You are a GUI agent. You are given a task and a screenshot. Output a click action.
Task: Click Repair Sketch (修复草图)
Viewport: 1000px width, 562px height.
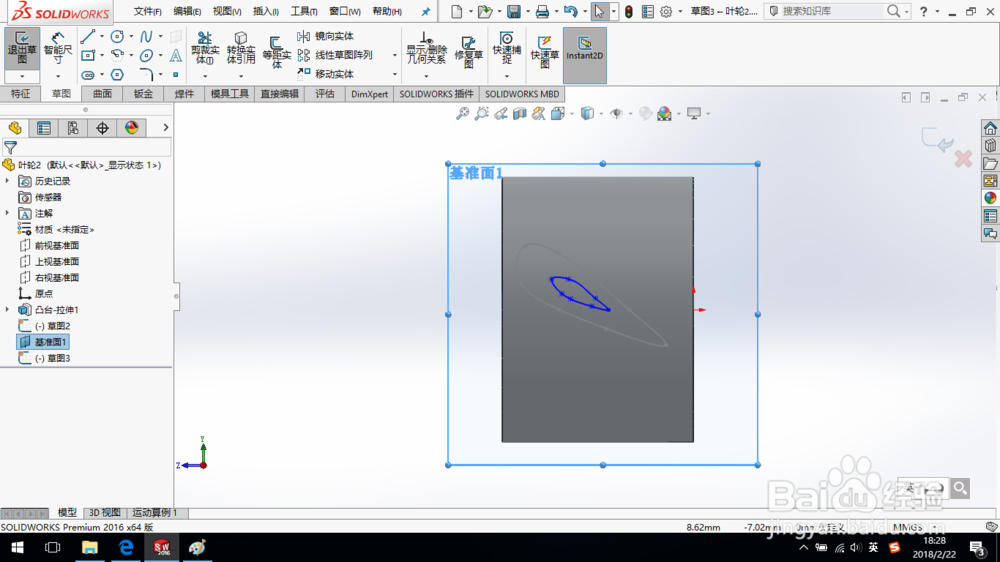click(469, 52)
